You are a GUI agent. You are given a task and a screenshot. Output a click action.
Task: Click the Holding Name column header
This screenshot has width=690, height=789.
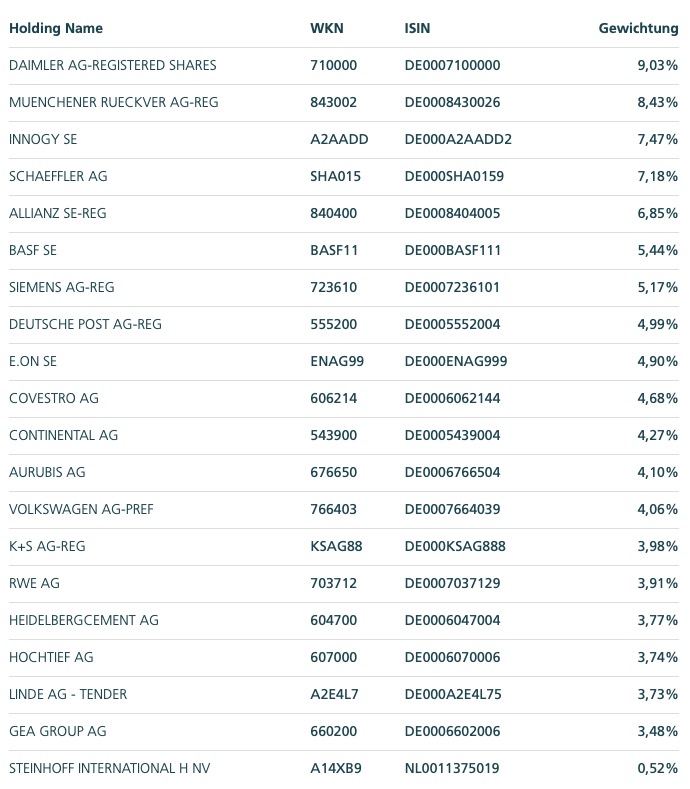(56, 28)
